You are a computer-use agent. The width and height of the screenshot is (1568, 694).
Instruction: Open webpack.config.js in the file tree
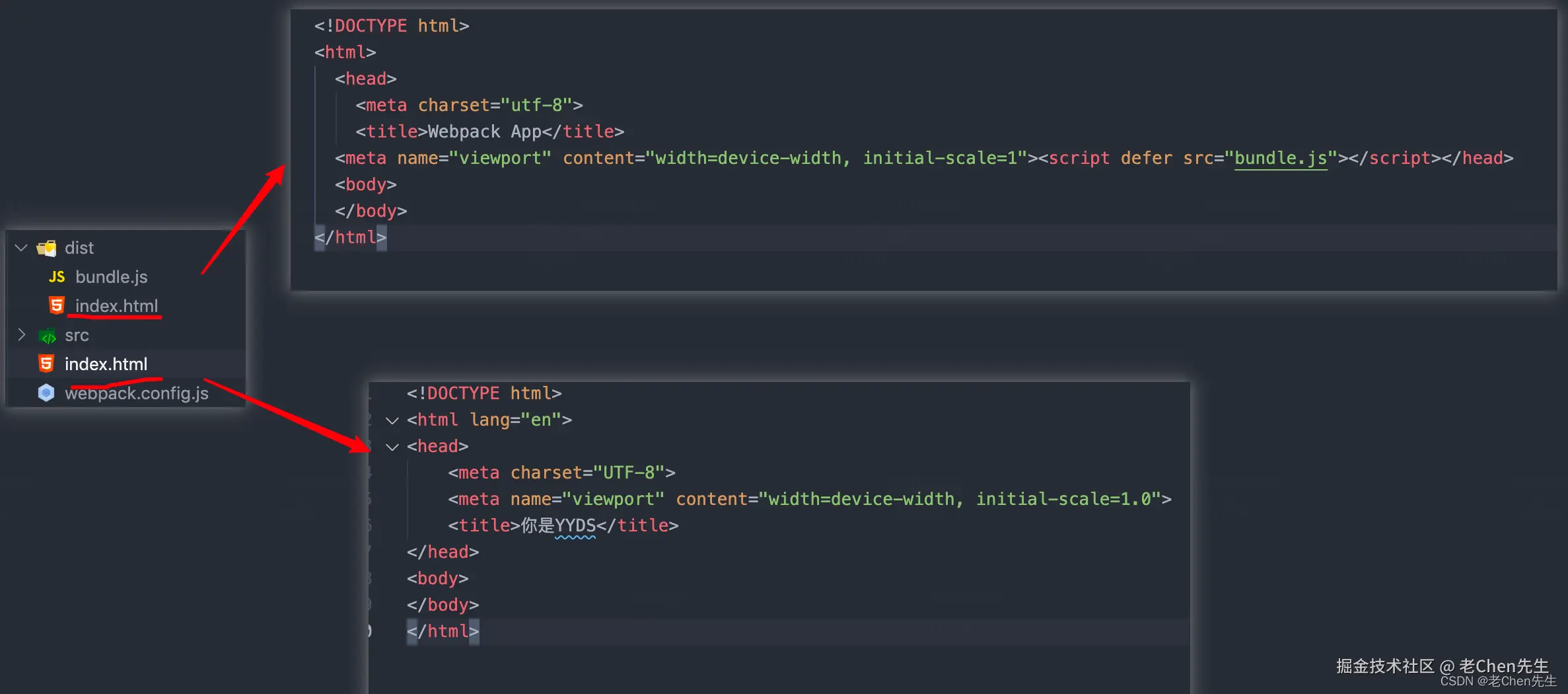coord(137,393)
